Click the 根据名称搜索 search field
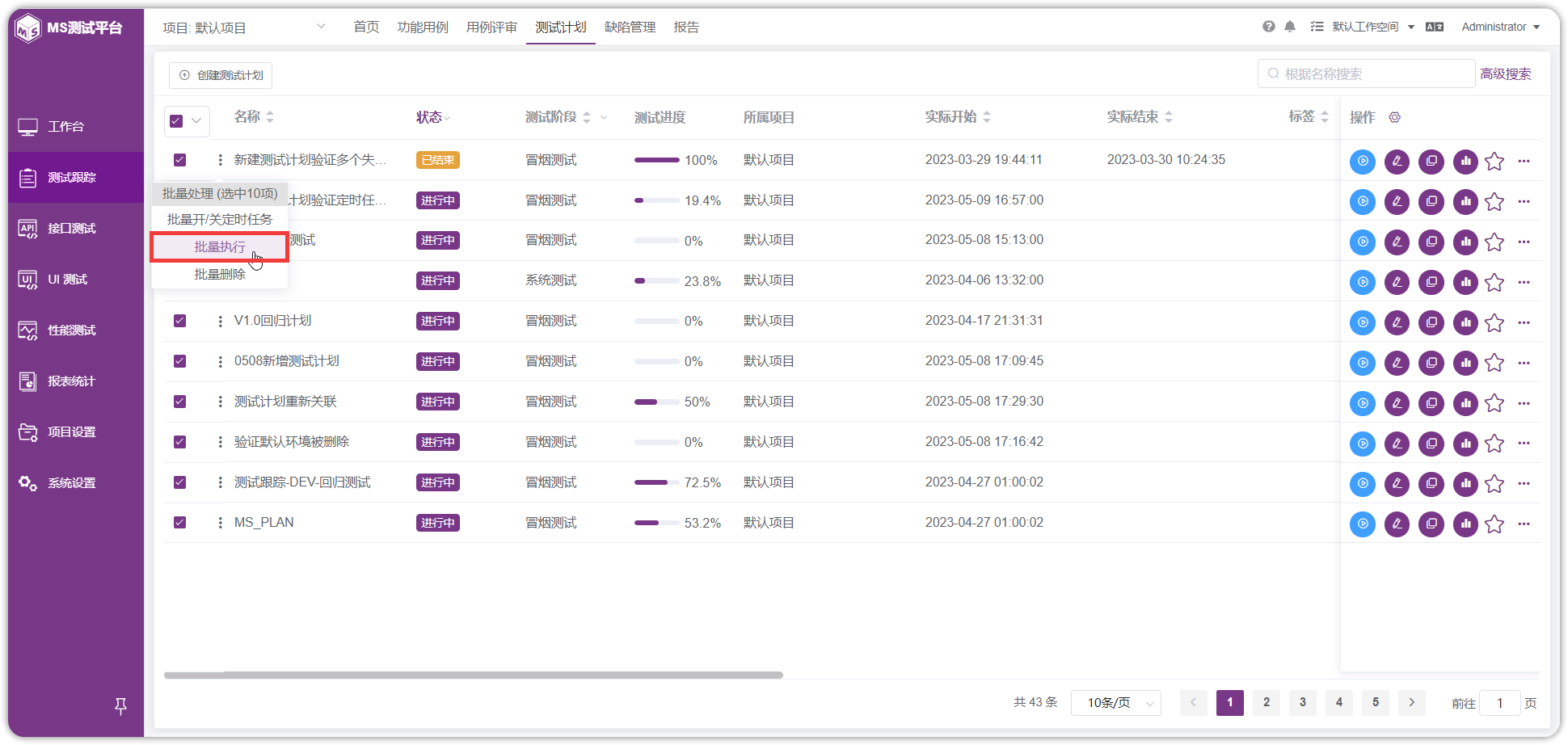The width and height of the screenshot is (1568, 745). pyautogui.click(x=1367, y=74)
